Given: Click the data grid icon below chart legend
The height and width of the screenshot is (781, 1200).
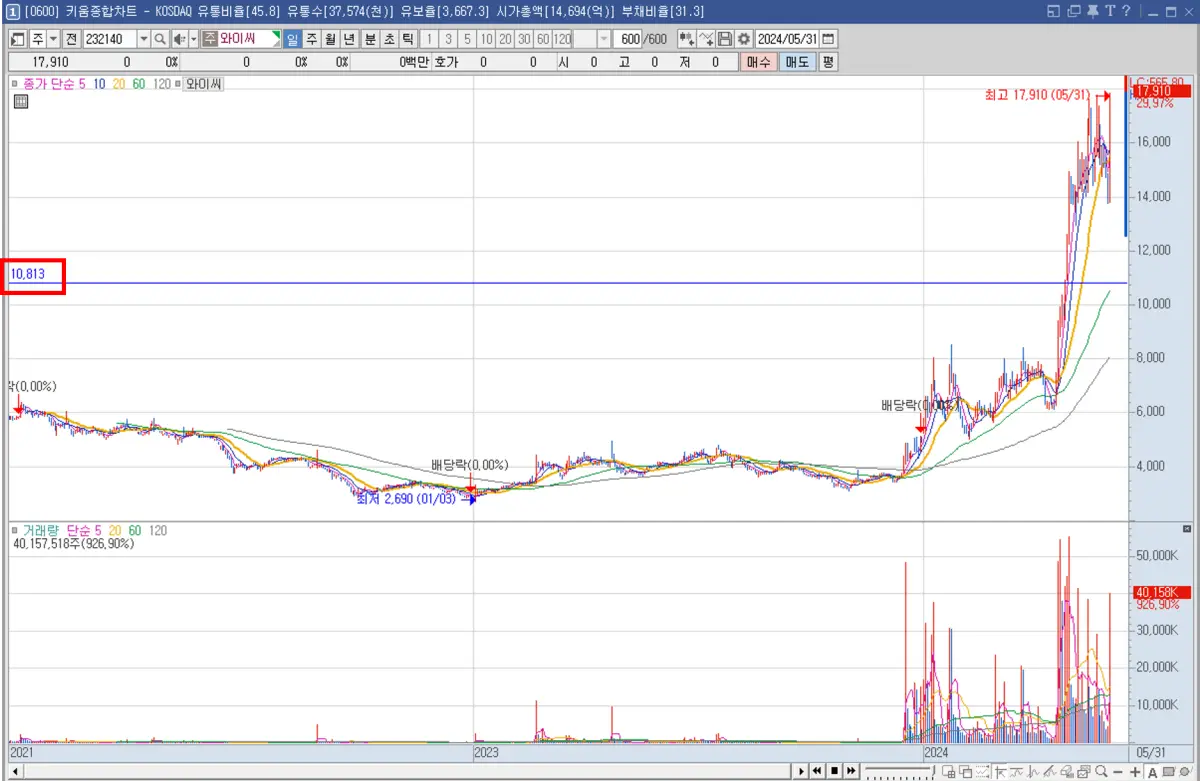Looking at the screenshot, I should [x=21, y=102].
